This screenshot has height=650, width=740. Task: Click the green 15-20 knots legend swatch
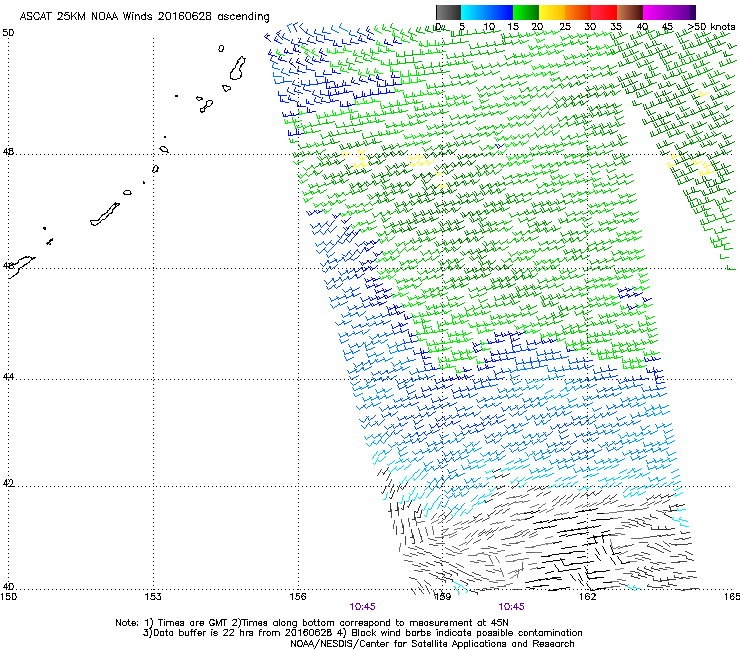click(x=526, y=12)
